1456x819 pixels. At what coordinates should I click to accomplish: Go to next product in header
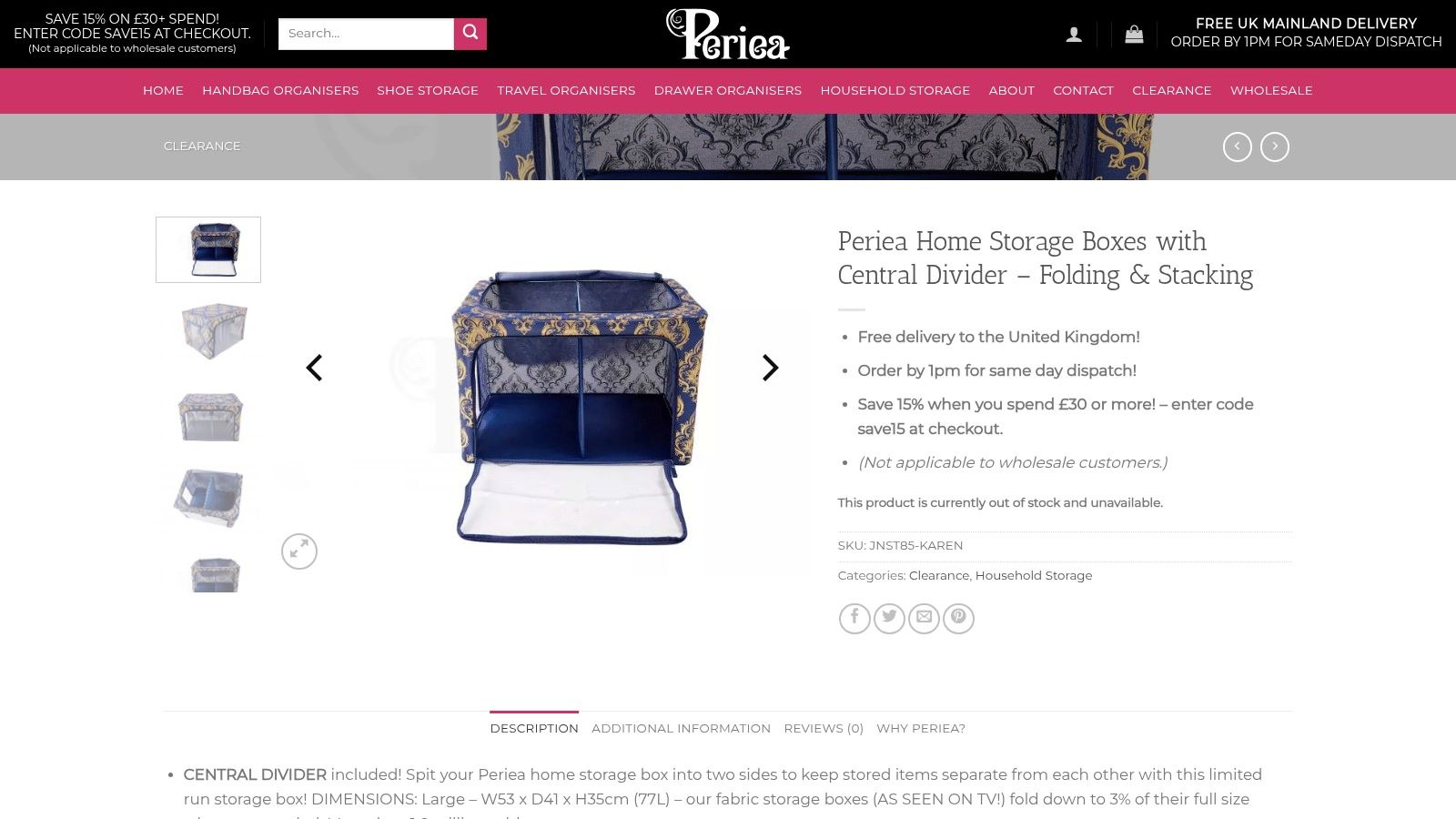(x=1274, y=147)
